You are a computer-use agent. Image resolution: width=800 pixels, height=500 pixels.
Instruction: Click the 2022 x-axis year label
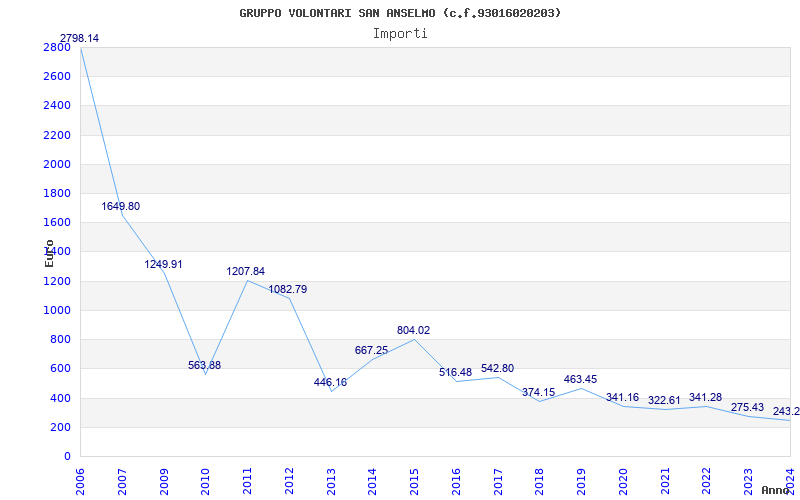(x=707, y=482)
